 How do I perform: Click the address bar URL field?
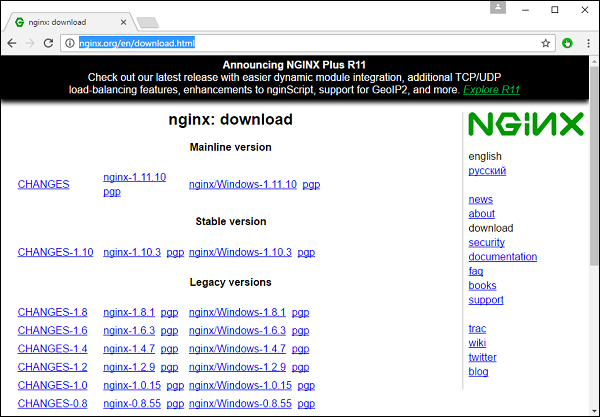tap(300, 43)
